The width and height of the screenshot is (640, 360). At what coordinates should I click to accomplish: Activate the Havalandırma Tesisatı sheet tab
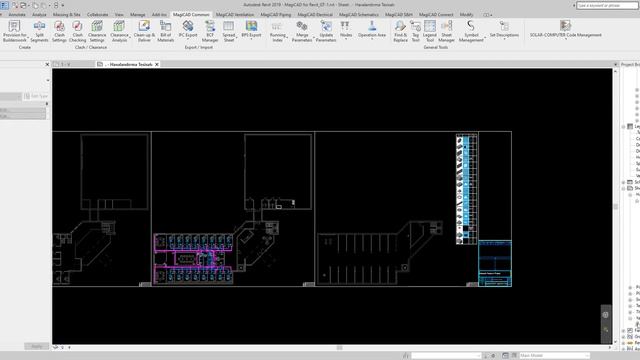tap(128, 64)
